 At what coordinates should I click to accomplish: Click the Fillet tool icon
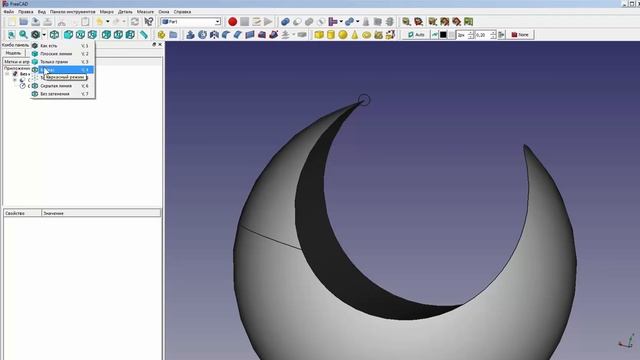(x=226, y=35)
